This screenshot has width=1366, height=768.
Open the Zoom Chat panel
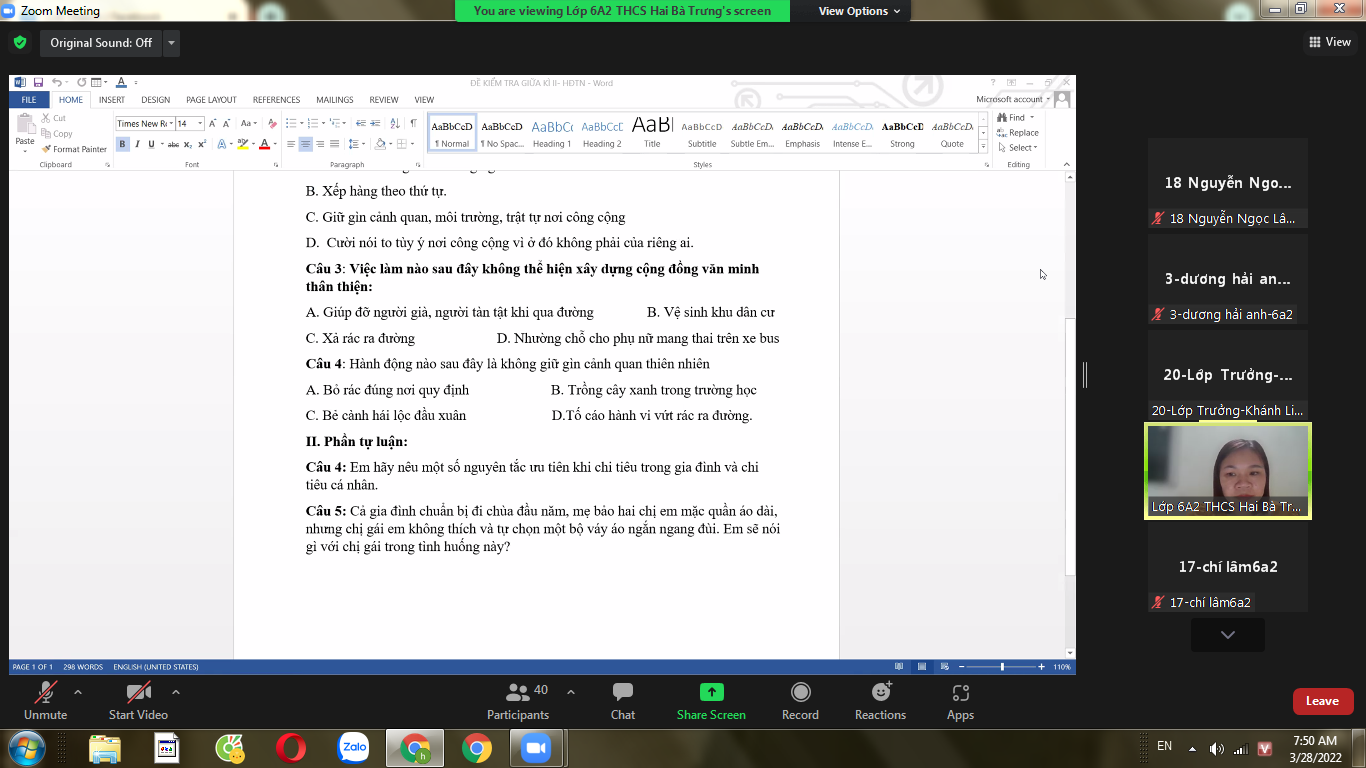623,700
